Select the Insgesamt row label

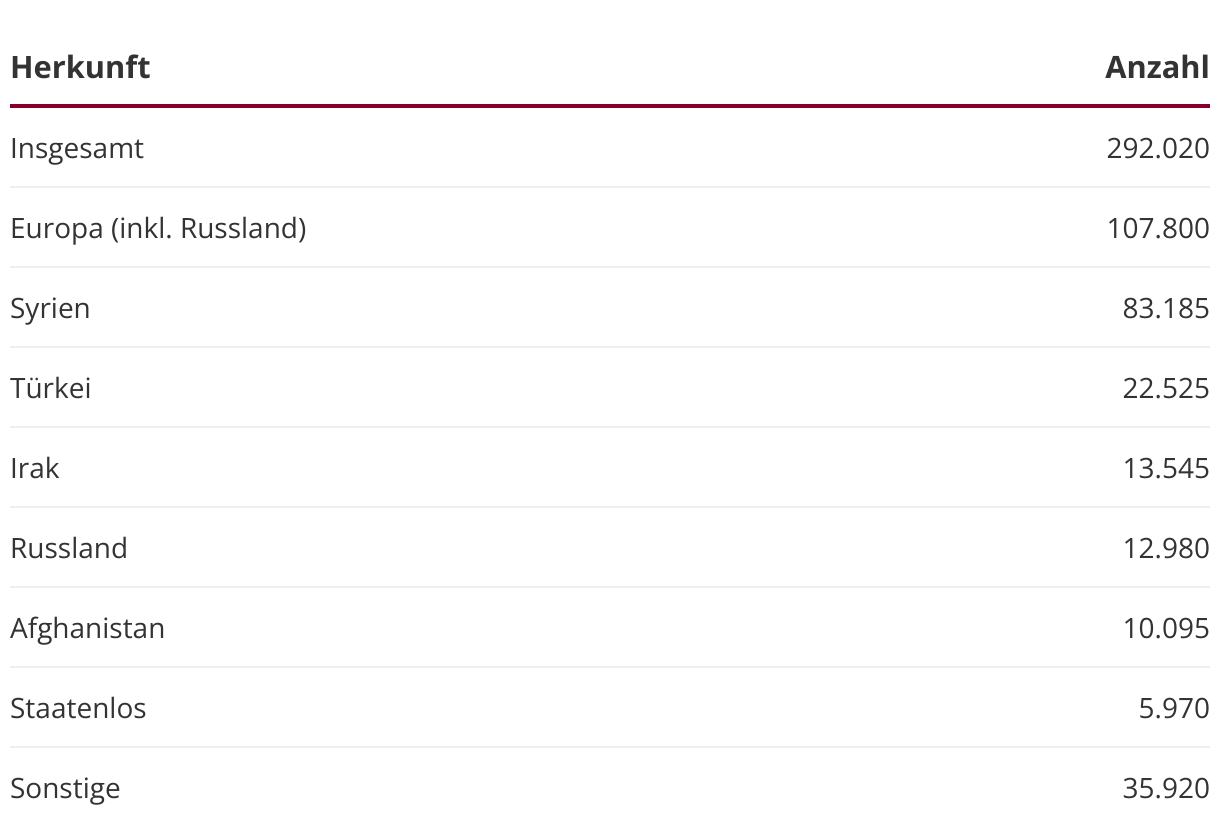pos(77,149)
